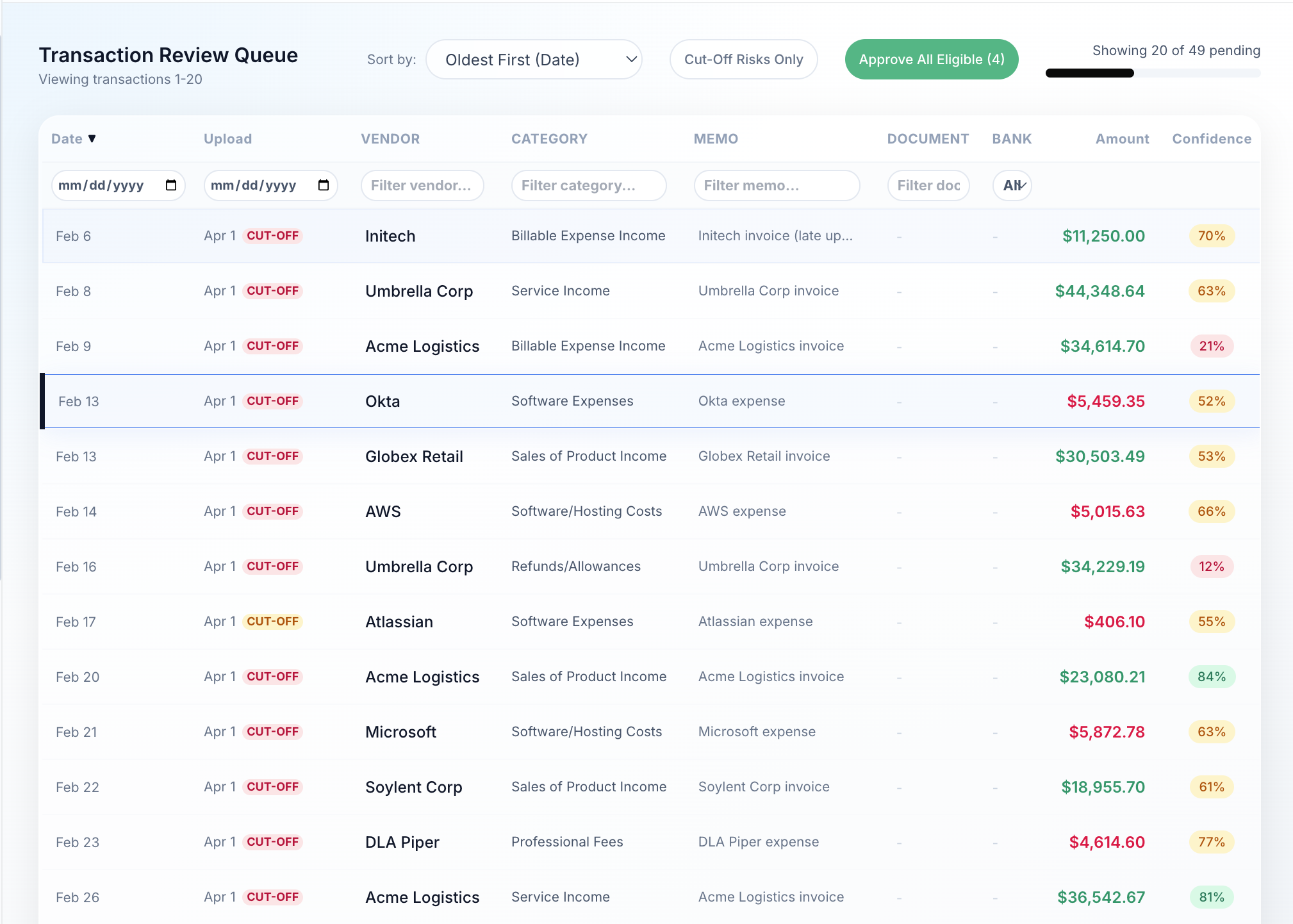Screen dimensions: 1293x924
Task: Open calendar picker in Upload filter
Action: [324, 185]
